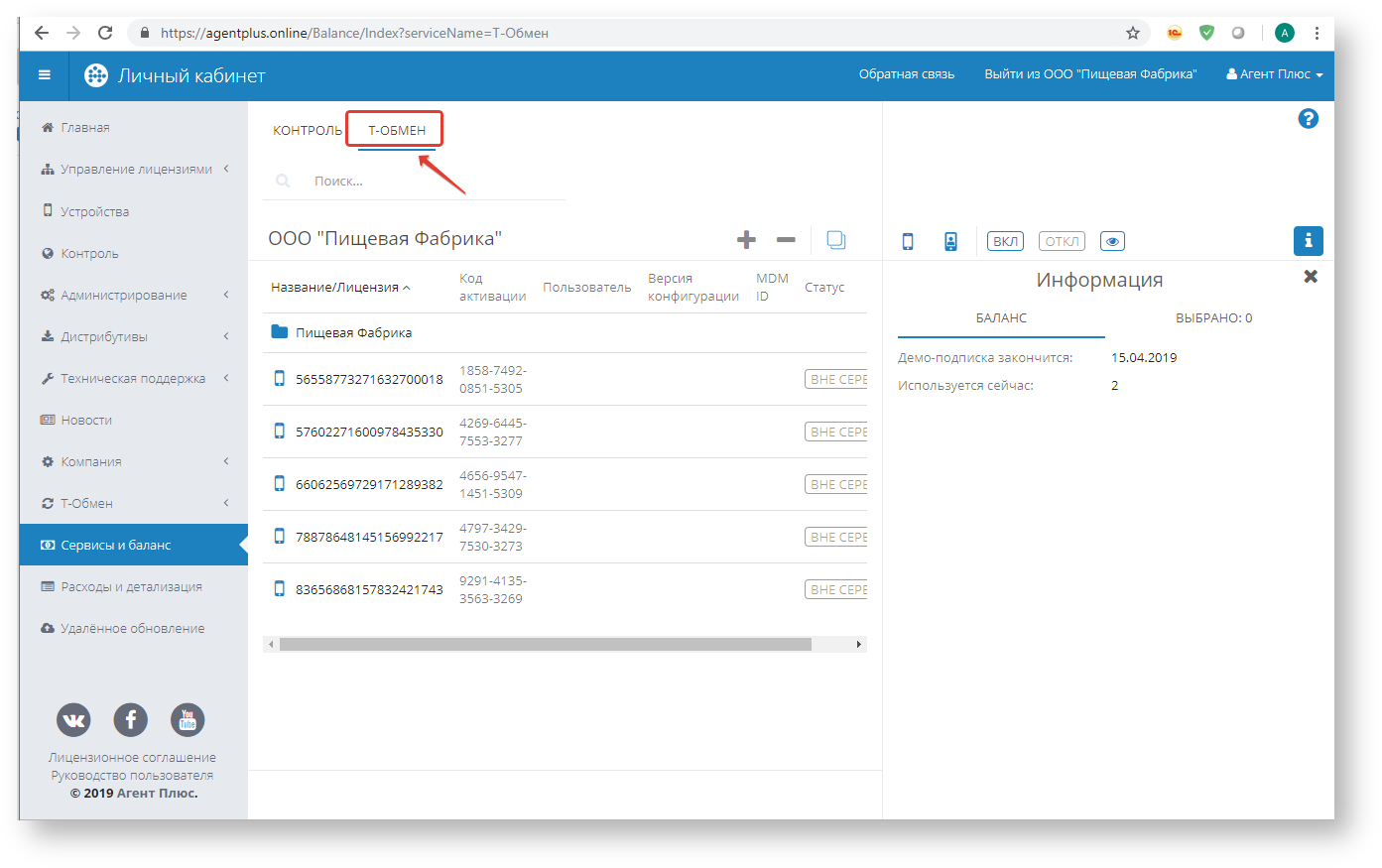Expand Управление лицензиями menu
The image size is (1382, 868).
(x=134, y=170)
